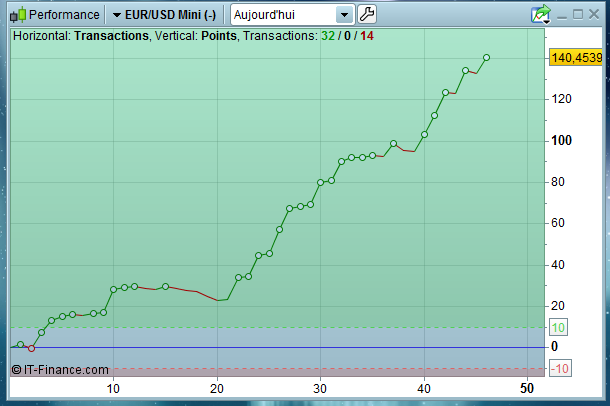Click the Performance title label

click(64, 15)
